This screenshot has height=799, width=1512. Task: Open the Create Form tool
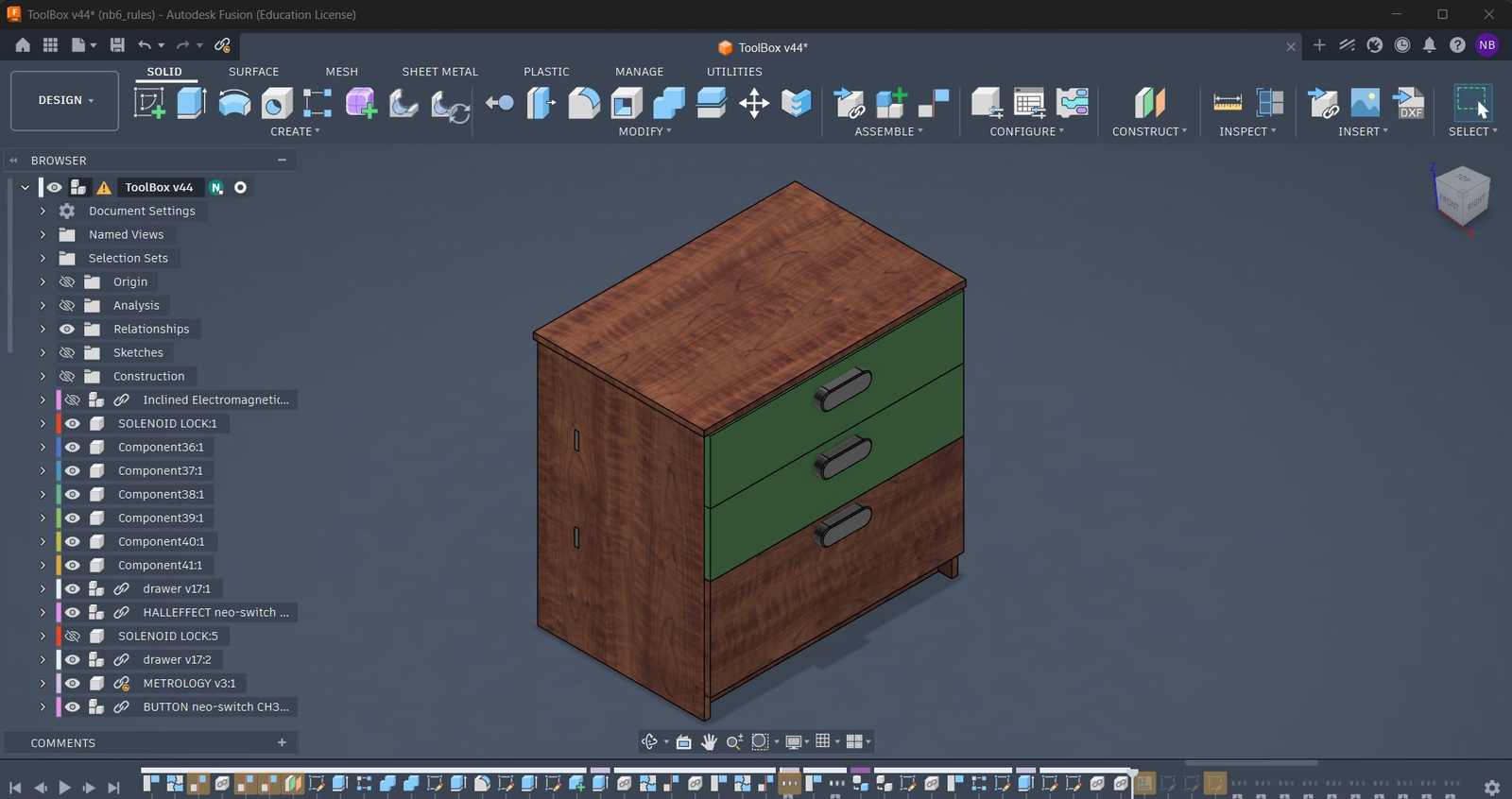[x=360, y=103]
